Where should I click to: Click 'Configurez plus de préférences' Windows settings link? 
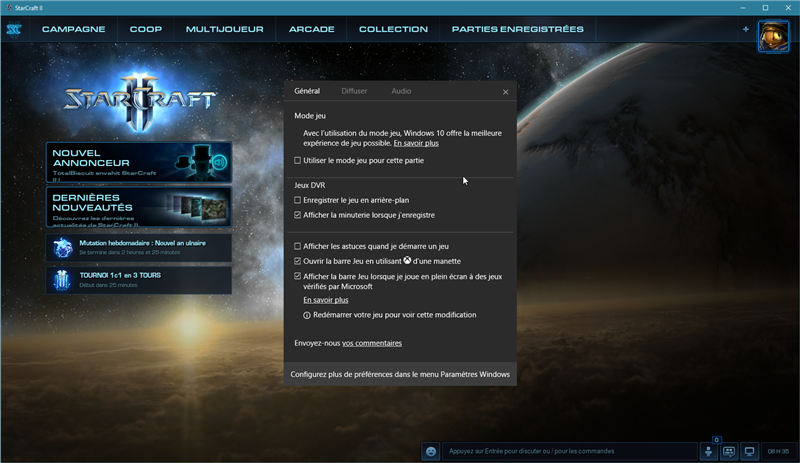click(x=400, y=374)
